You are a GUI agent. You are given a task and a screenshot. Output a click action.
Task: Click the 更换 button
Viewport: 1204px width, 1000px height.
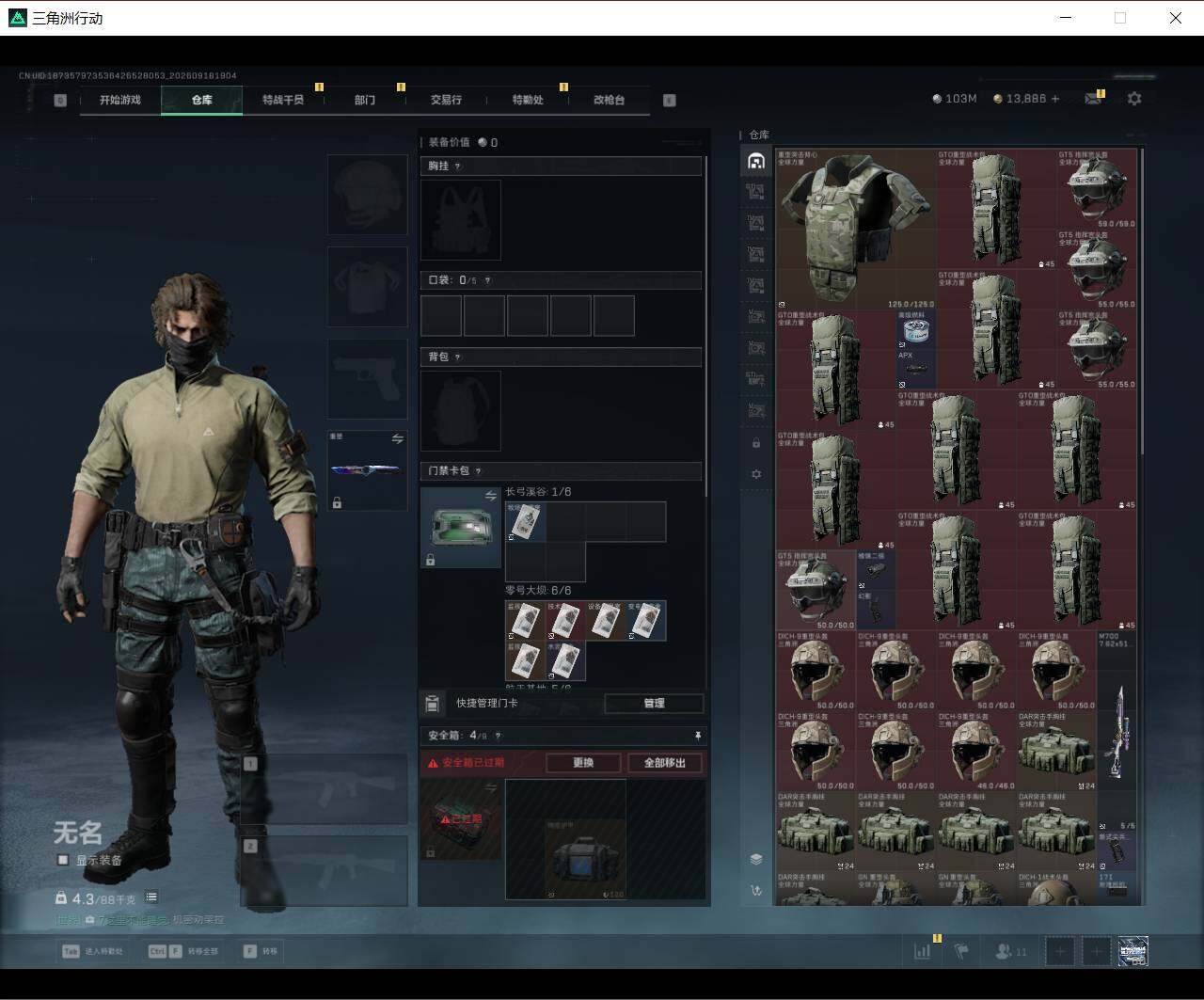click(583, 763)
